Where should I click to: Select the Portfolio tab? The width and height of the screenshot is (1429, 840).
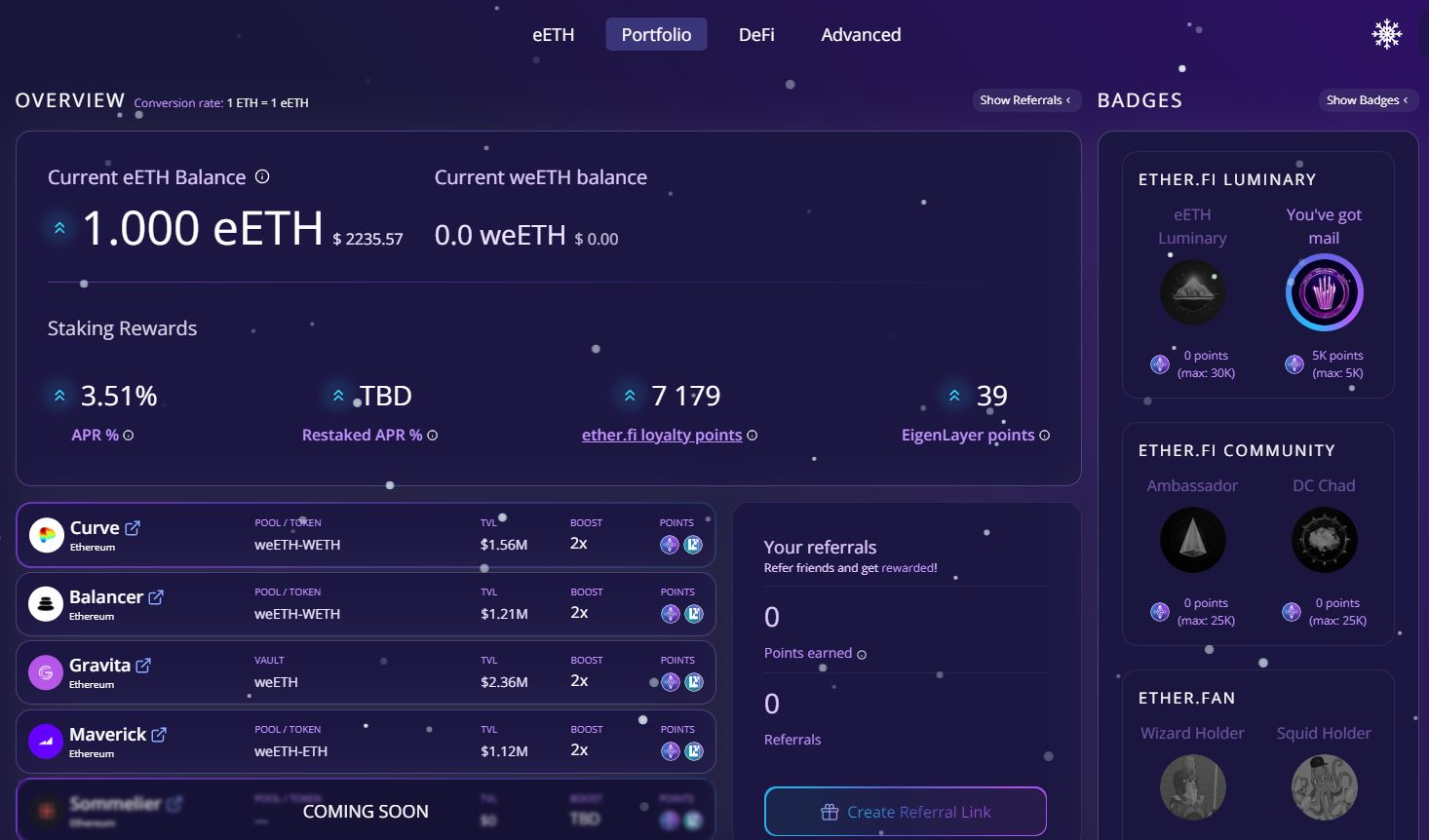click(656, 34)
